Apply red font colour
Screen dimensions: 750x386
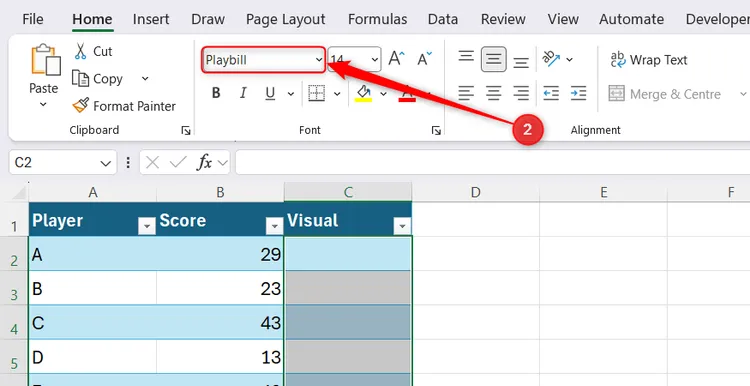407,93
